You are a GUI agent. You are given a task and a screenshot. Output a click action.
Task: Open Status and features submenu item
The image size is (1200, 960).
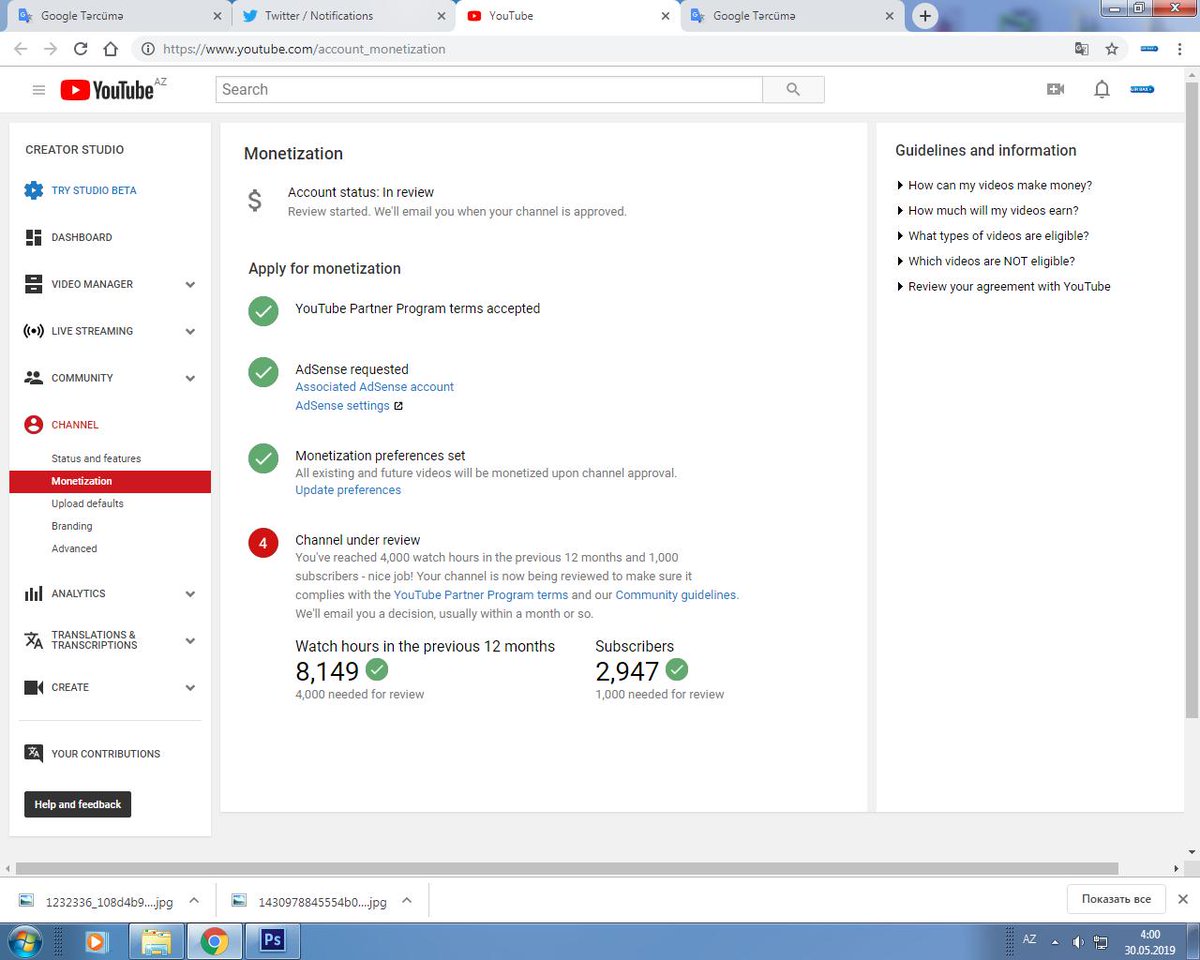click(96, 458)
